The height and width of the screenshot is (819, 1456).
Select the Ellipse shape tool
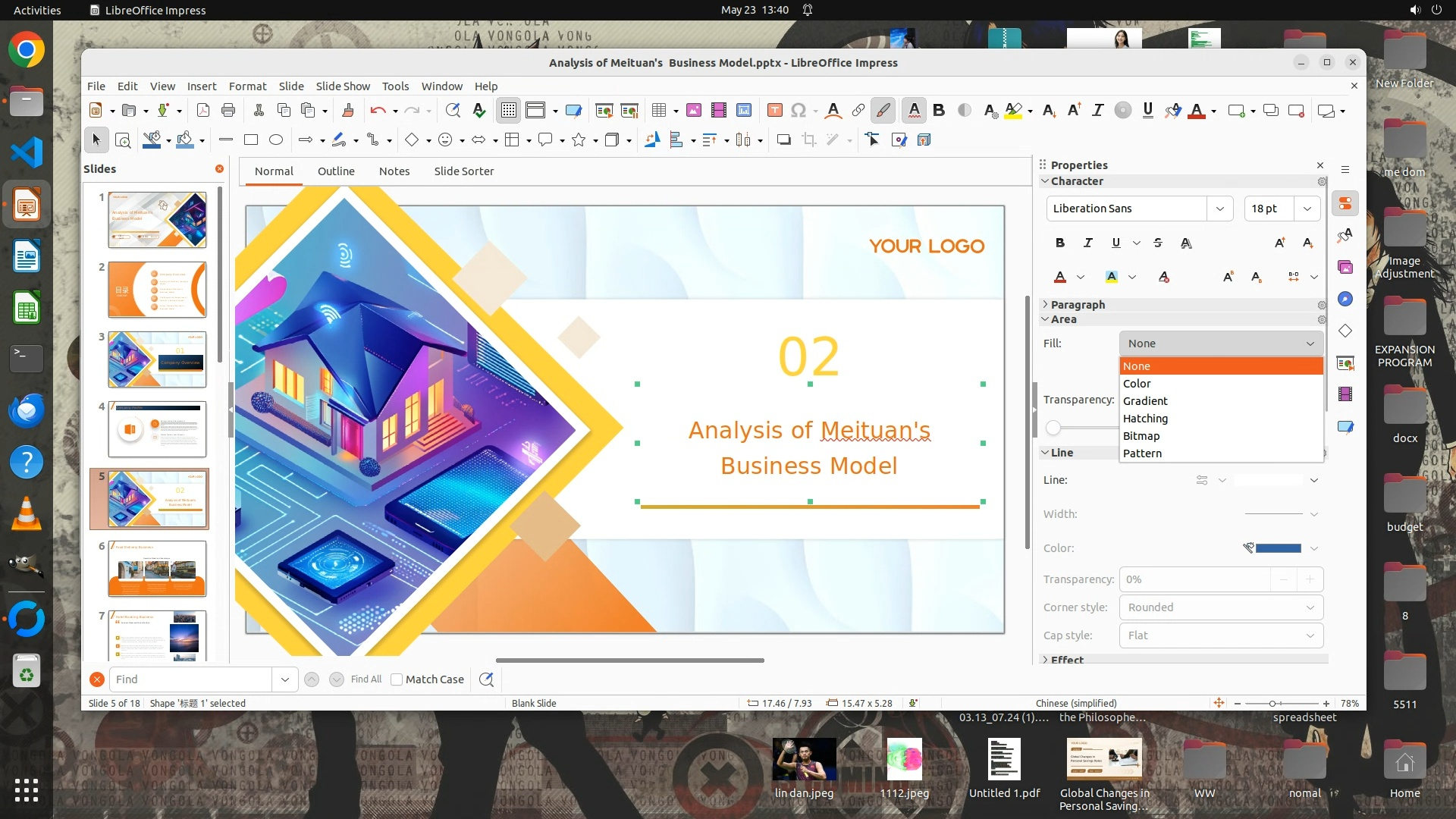click(276, 140)
